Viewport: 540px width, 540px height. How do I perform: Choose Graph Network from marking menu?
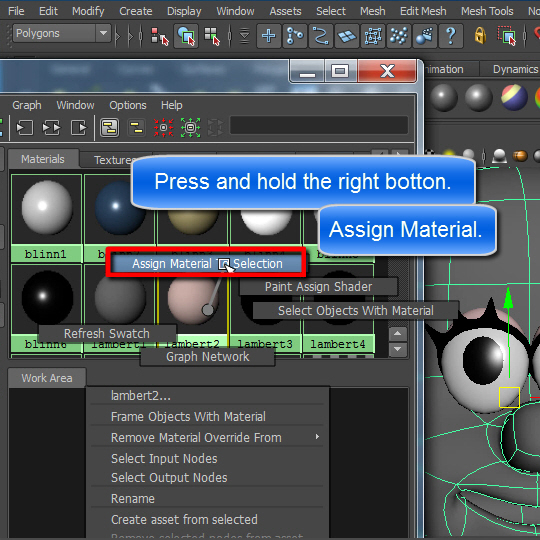click(x=207, y=357)
